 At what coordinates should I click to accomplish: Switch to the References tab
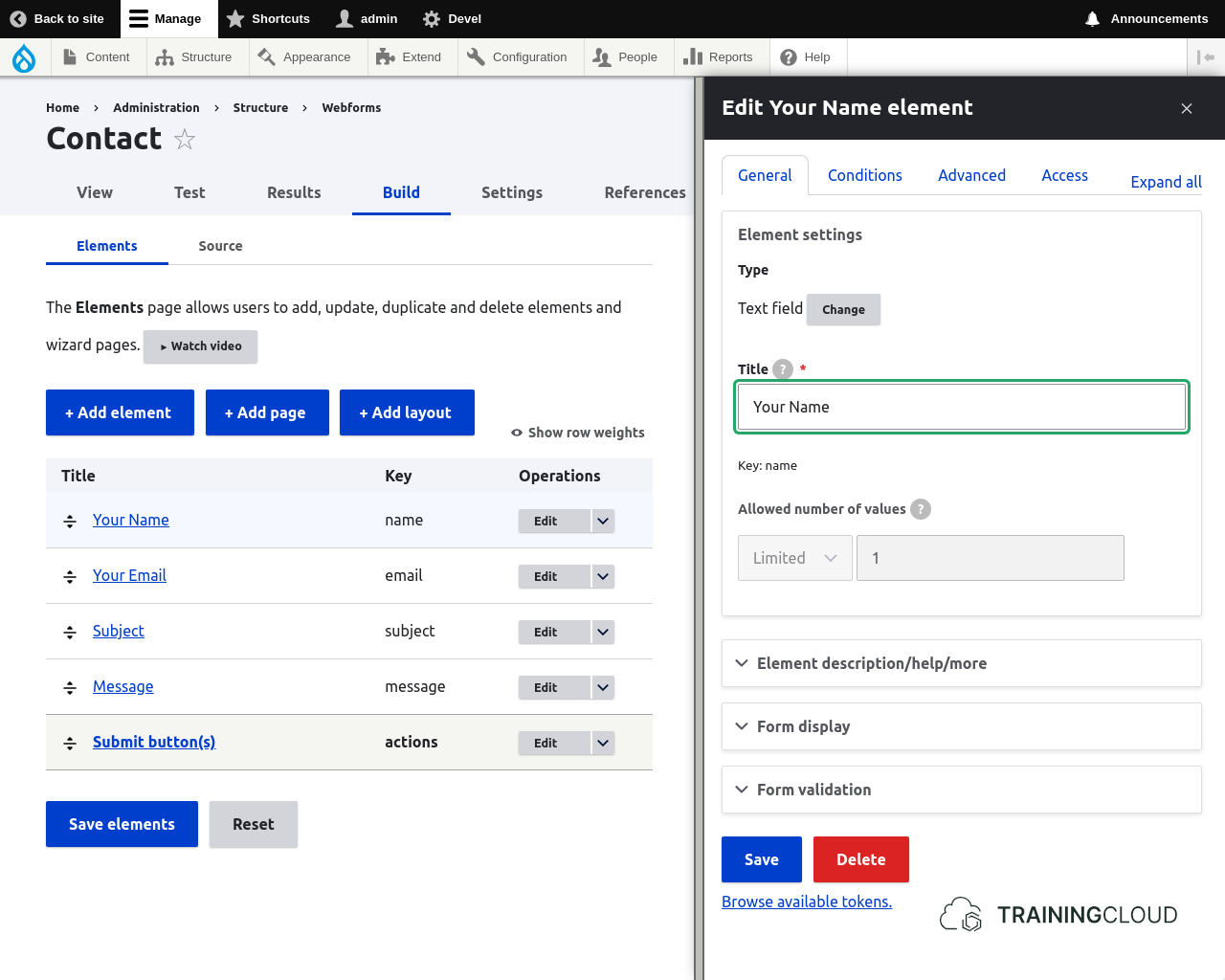tap(645, 192)
